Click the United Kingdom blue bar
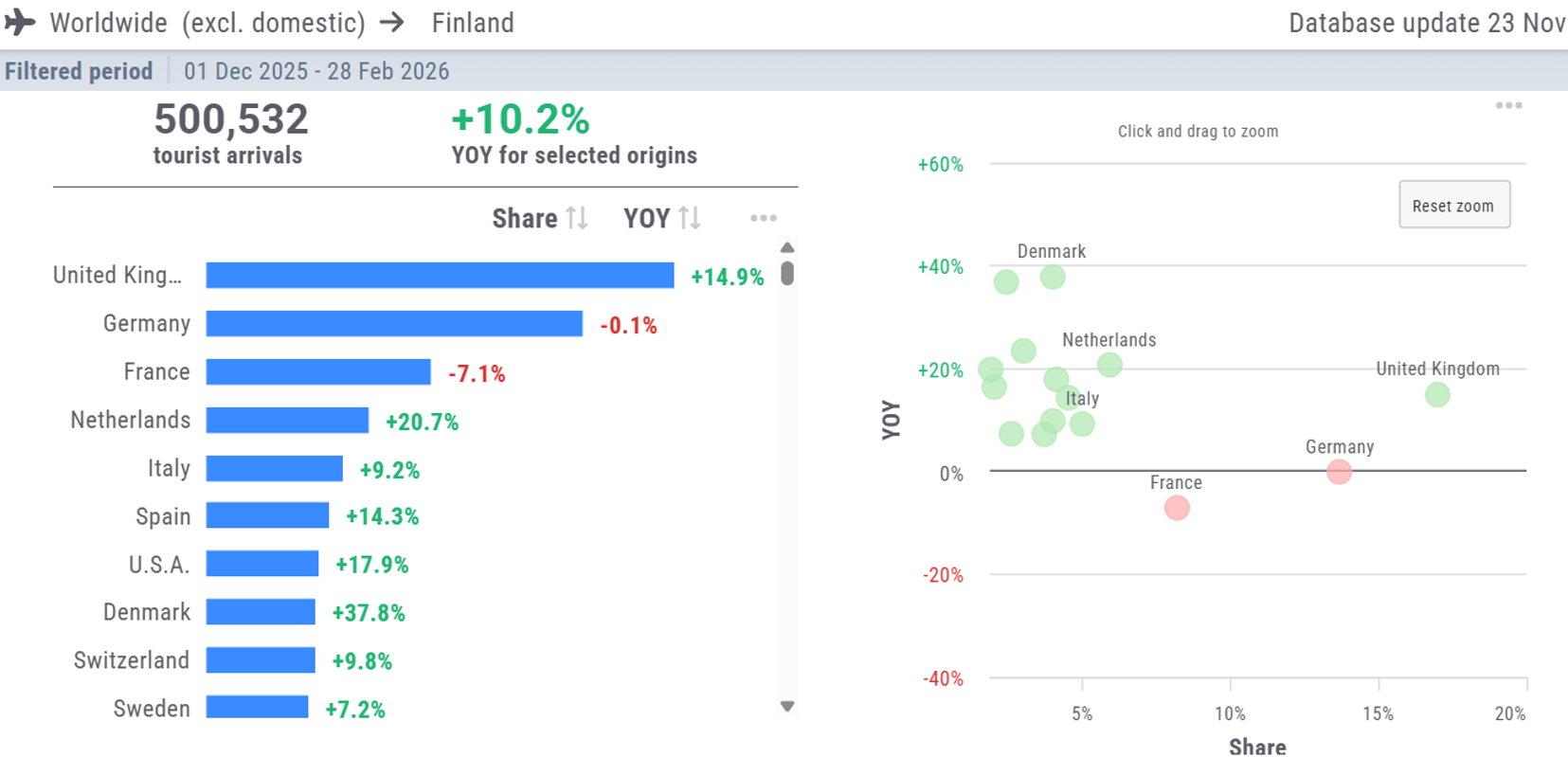1568x757 pixels. click(440, 276)
